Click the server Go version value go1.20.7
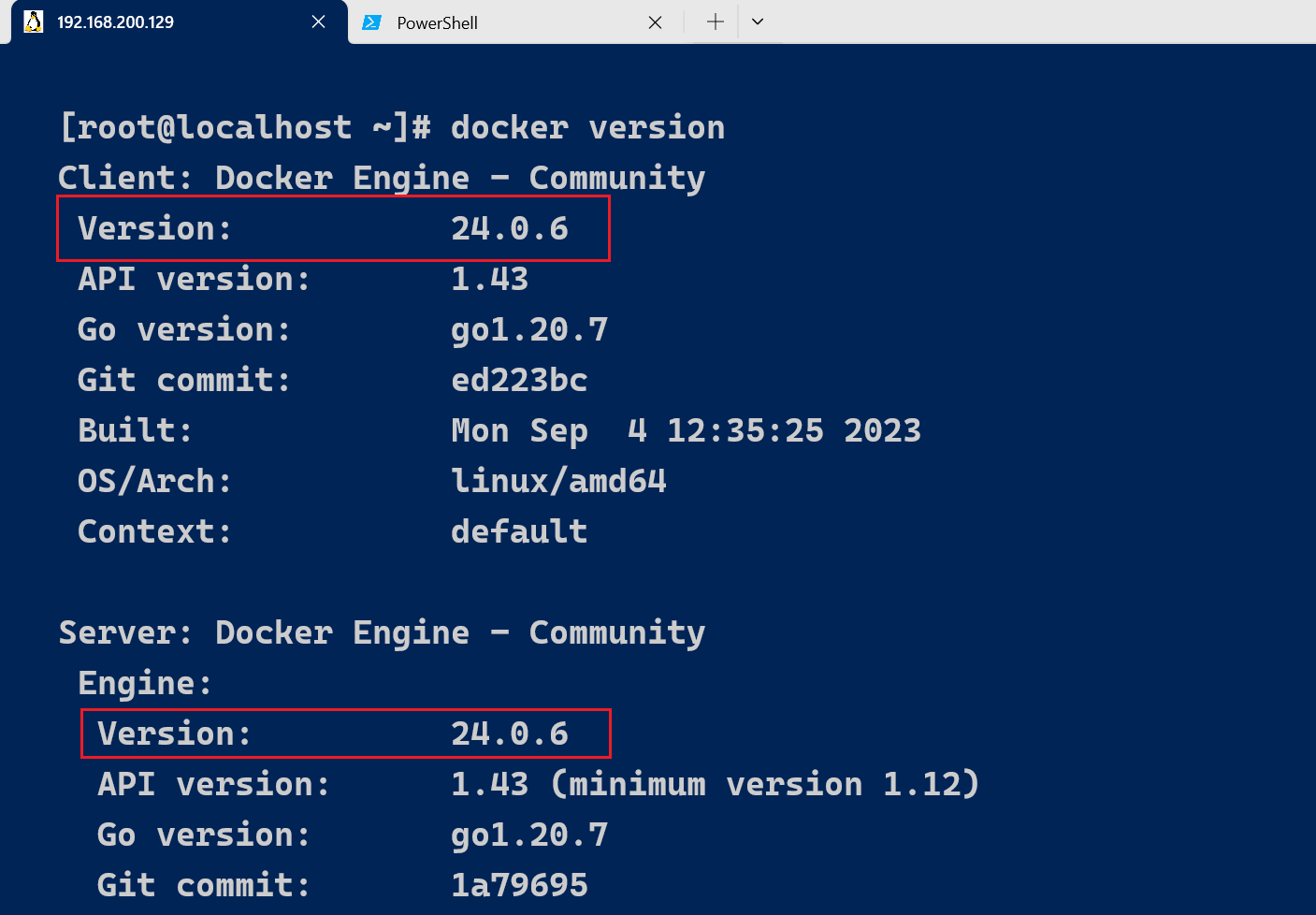This screenshot has width=1316, height=915. [x=529, y=835]
